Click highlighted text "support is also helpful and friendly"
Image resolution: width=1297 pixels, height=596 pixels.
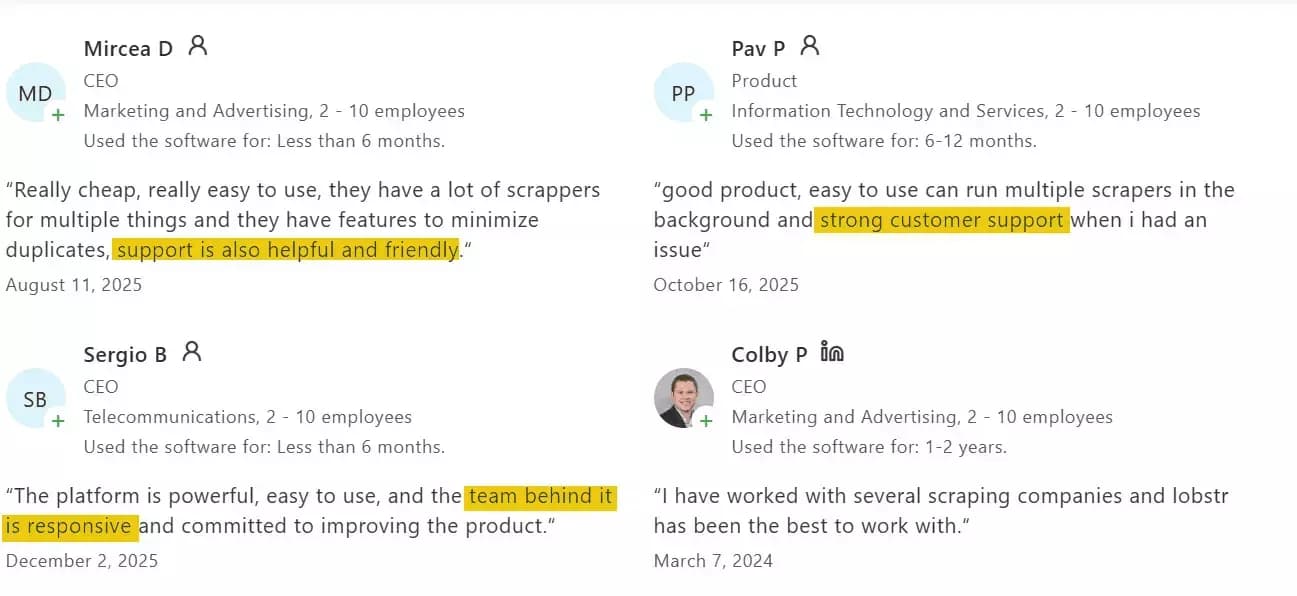[x=286, y=250]
